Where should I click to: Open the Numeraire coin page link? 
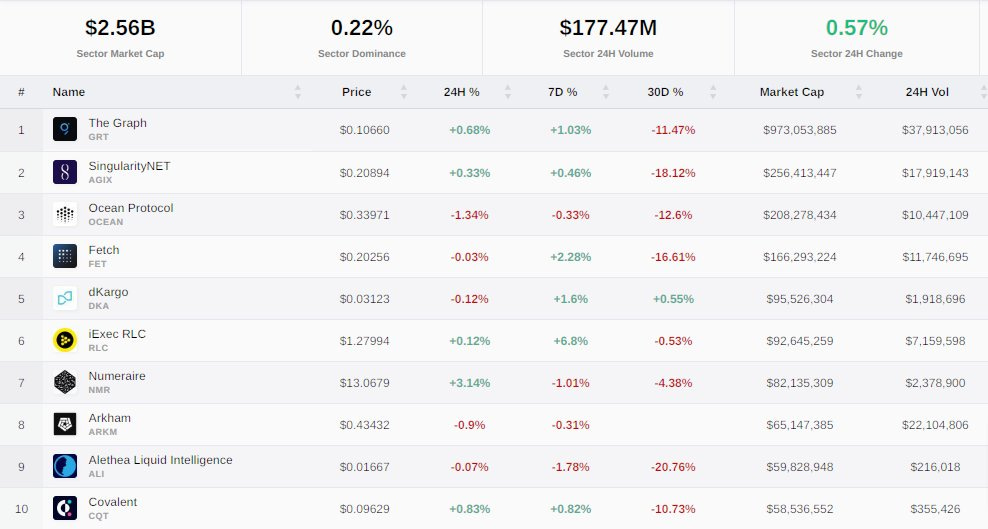[x=117, y=376]
